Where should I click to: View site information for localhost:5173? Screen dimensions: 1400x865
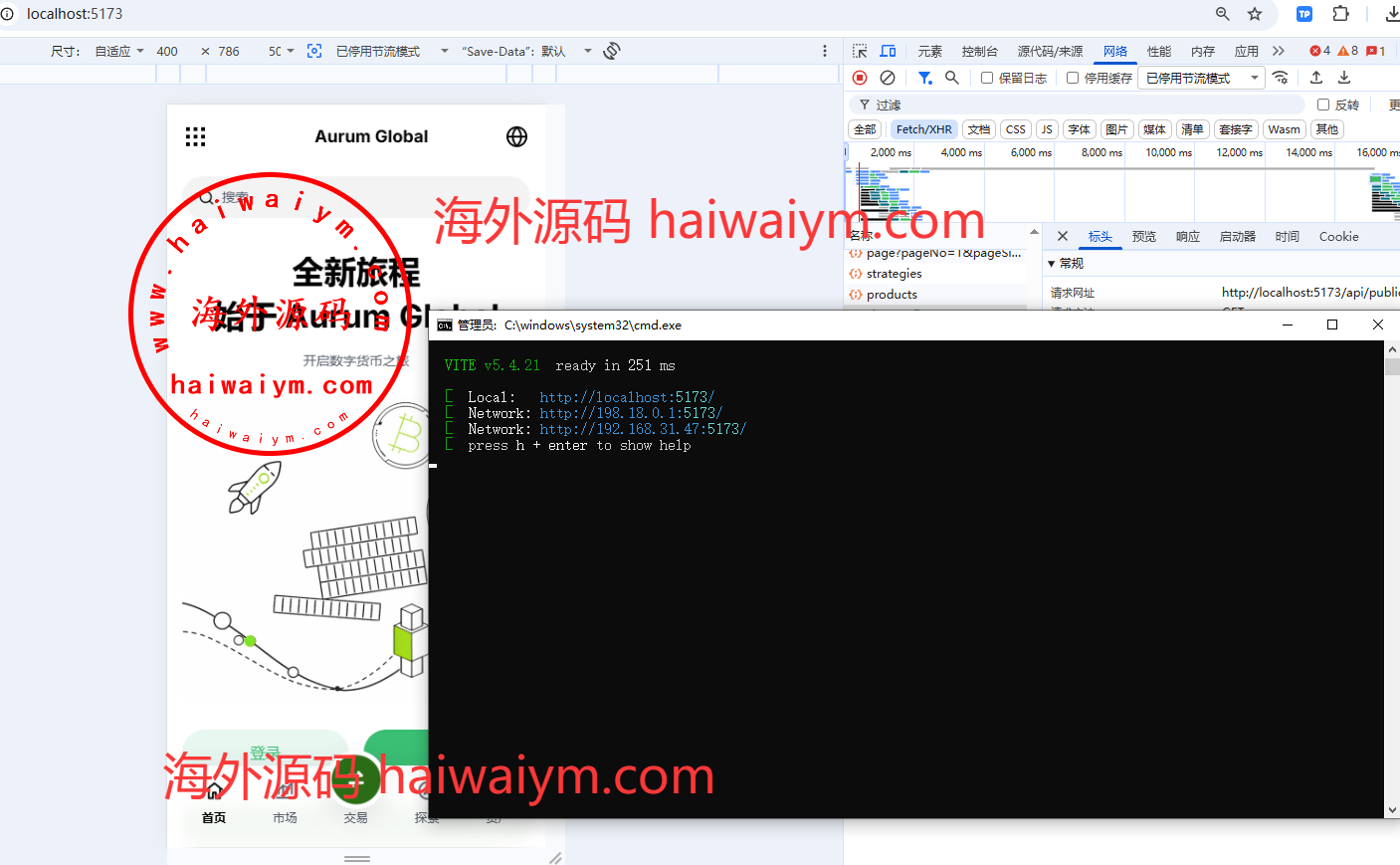click(x=8, y=14)
